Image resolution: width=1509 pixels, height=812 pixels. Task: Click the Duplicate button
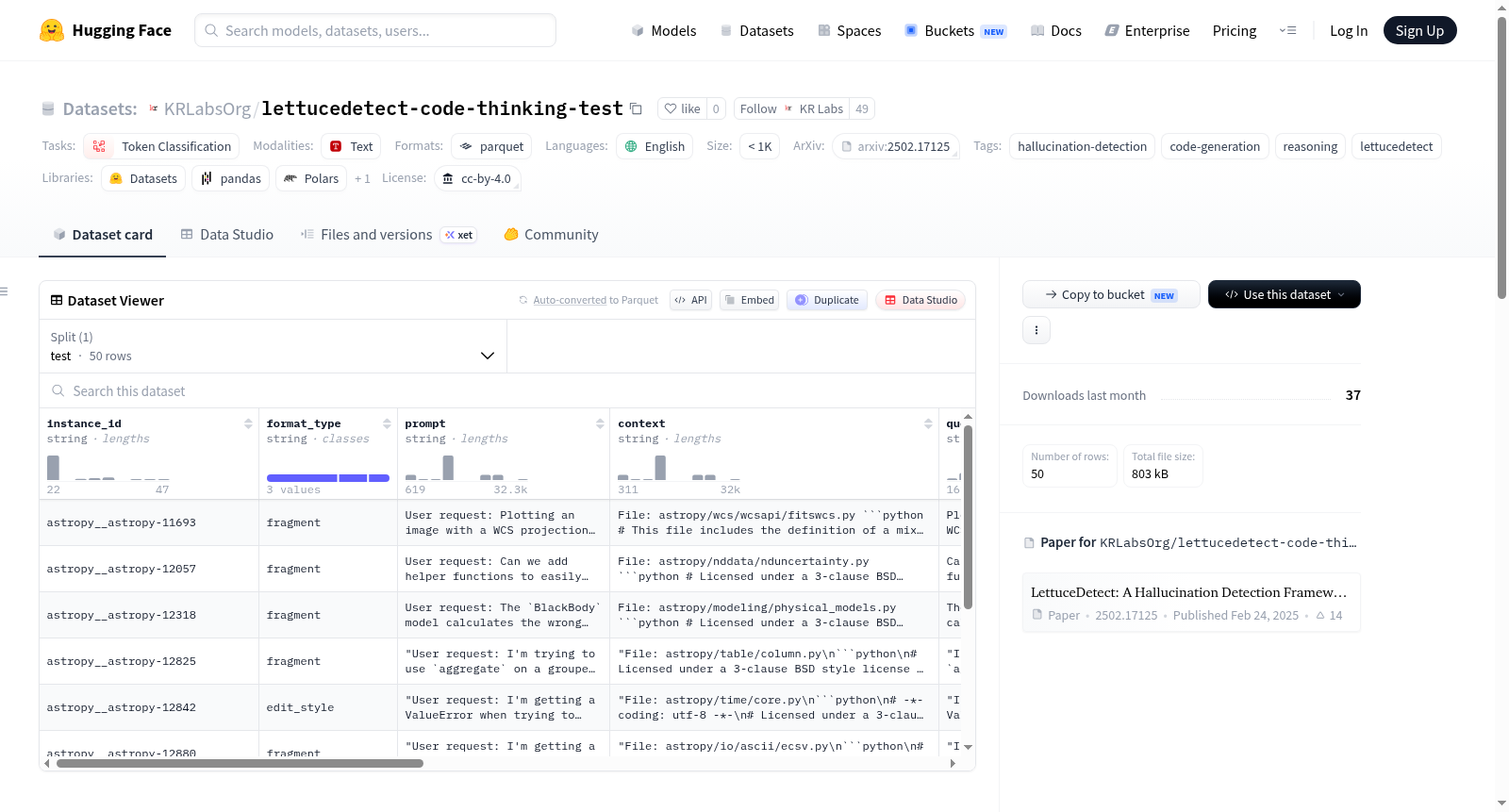point(827,300)
